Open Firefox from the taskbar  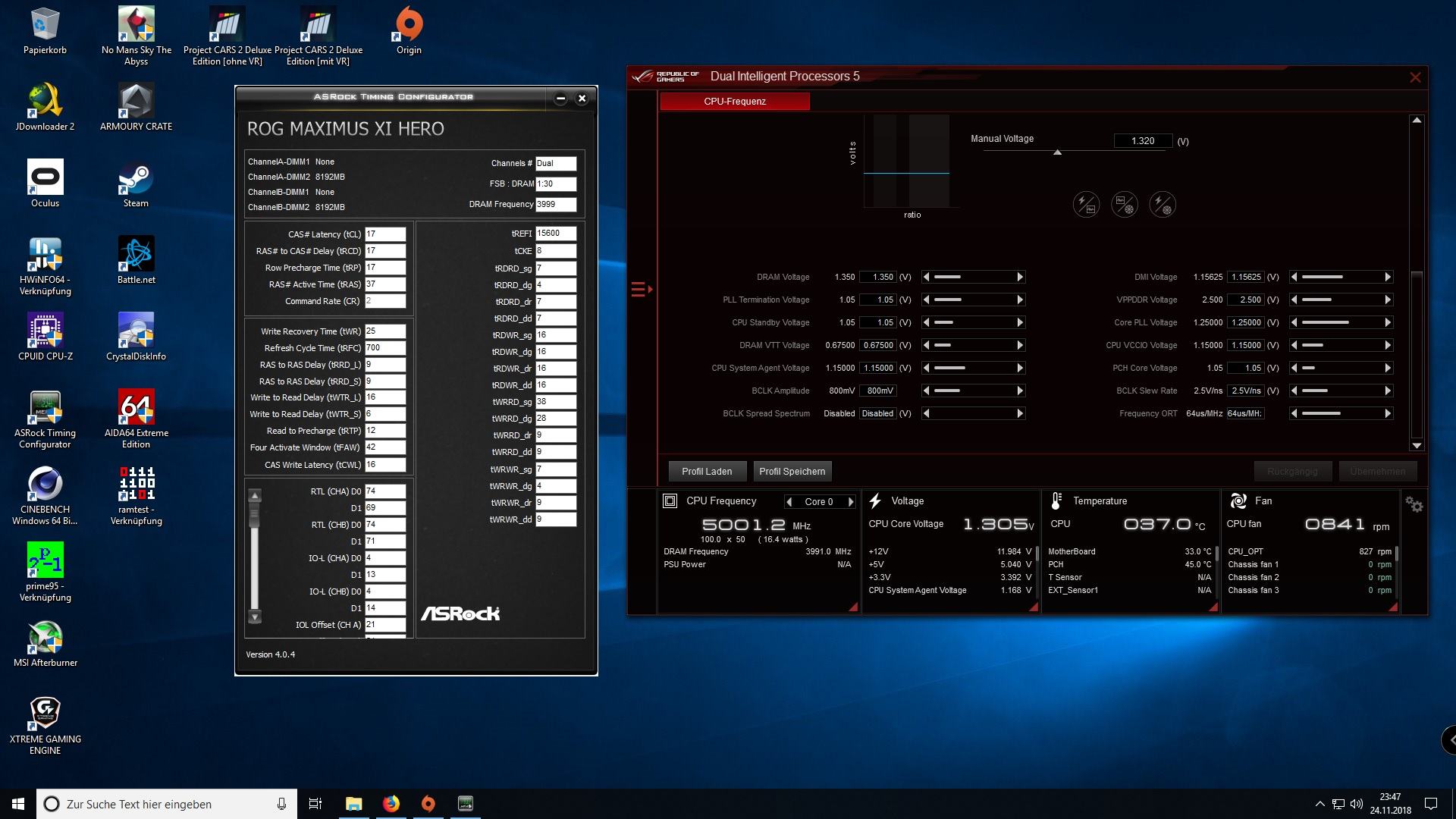[x=391, y=804]
